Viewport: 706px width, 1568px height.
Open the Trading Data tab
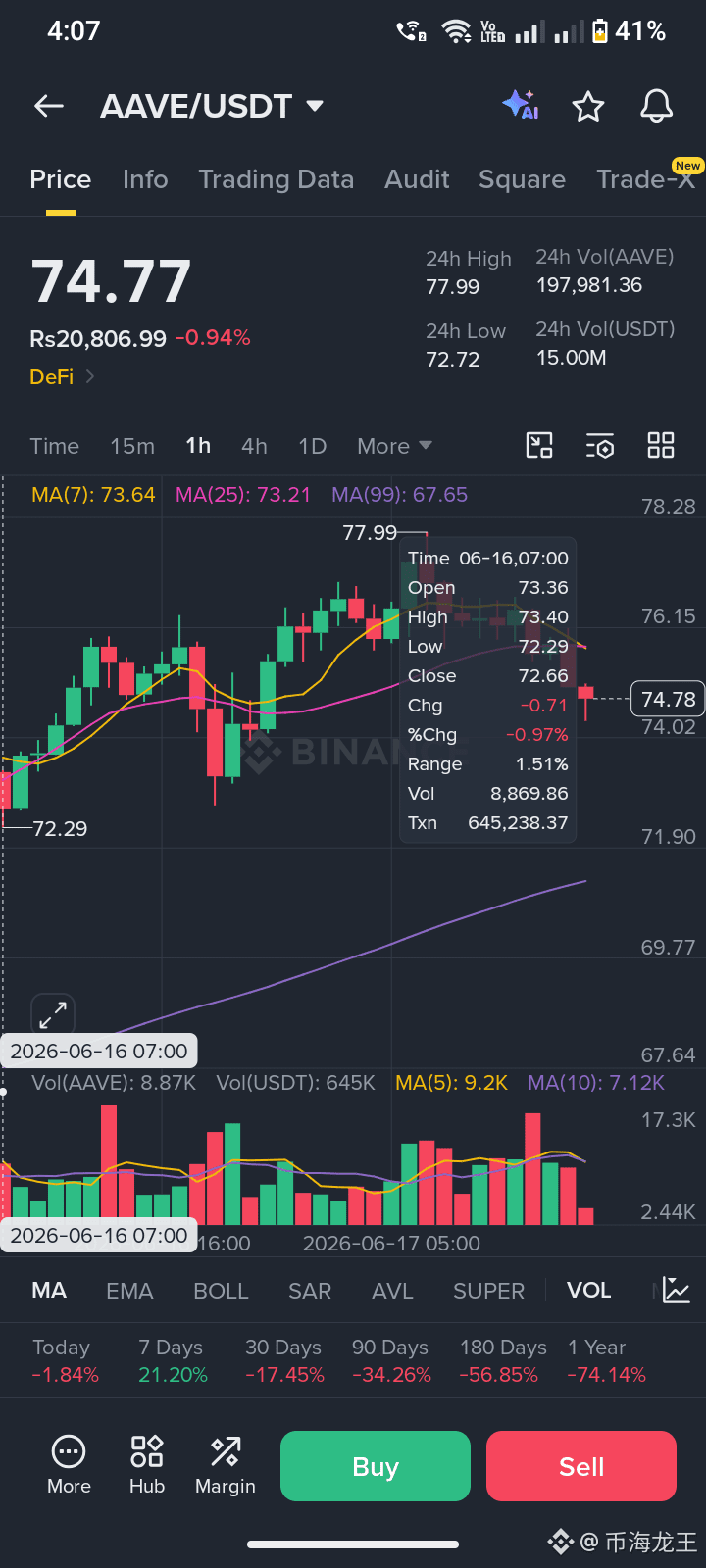point(277,179)
